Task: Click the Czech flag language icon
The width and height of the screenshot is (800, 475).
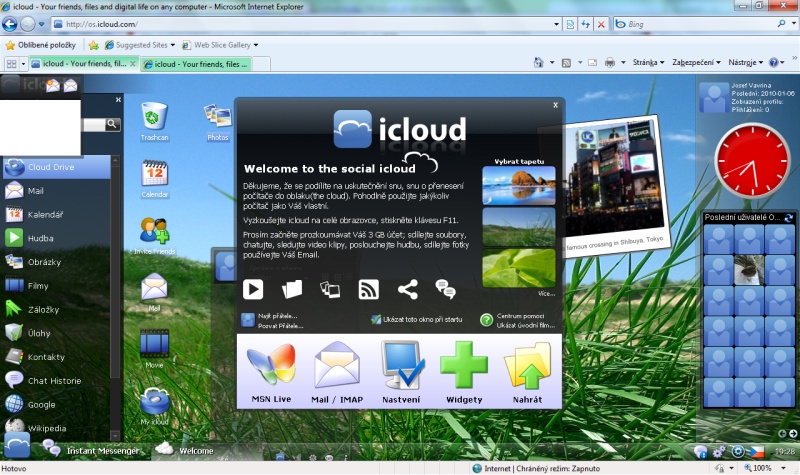Action: (757, 452)
